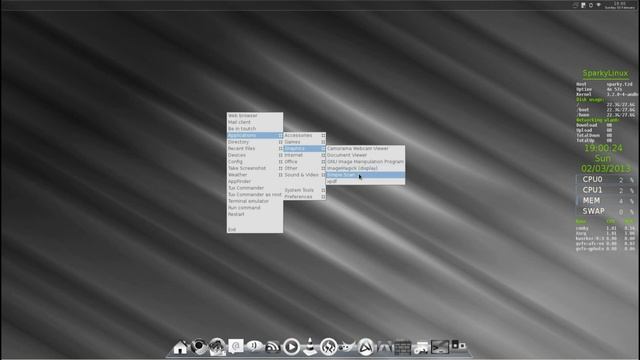Launch Camorama Webcam Viewer
The height and width of the screenshot is (360, 640).
(x=365, y=149)
